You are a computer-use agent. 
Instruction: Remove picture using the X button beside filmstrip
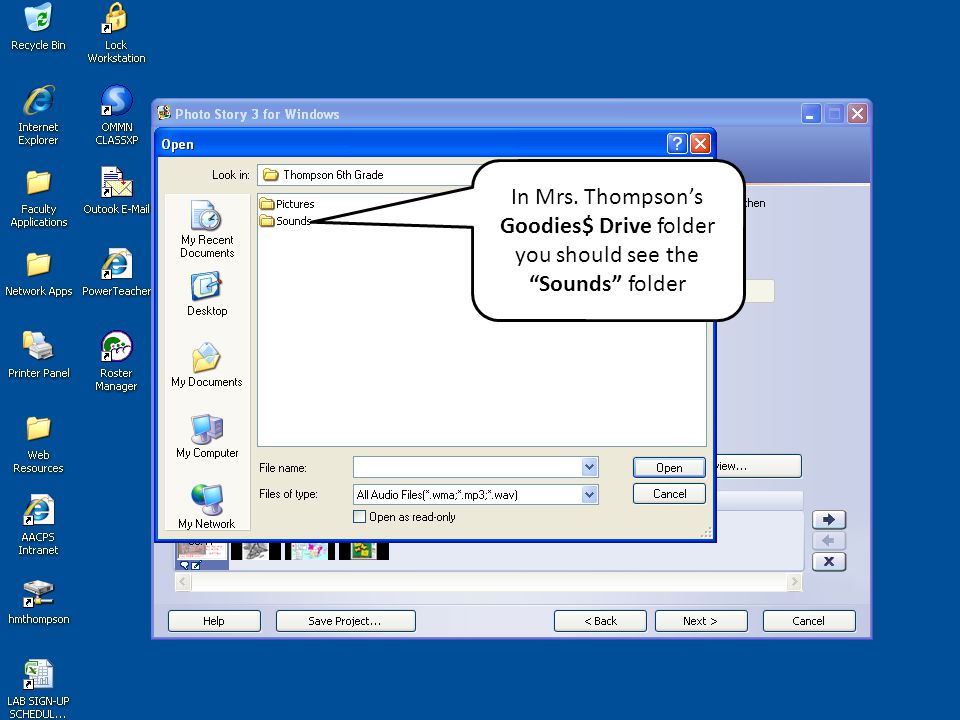pos(829,561)
